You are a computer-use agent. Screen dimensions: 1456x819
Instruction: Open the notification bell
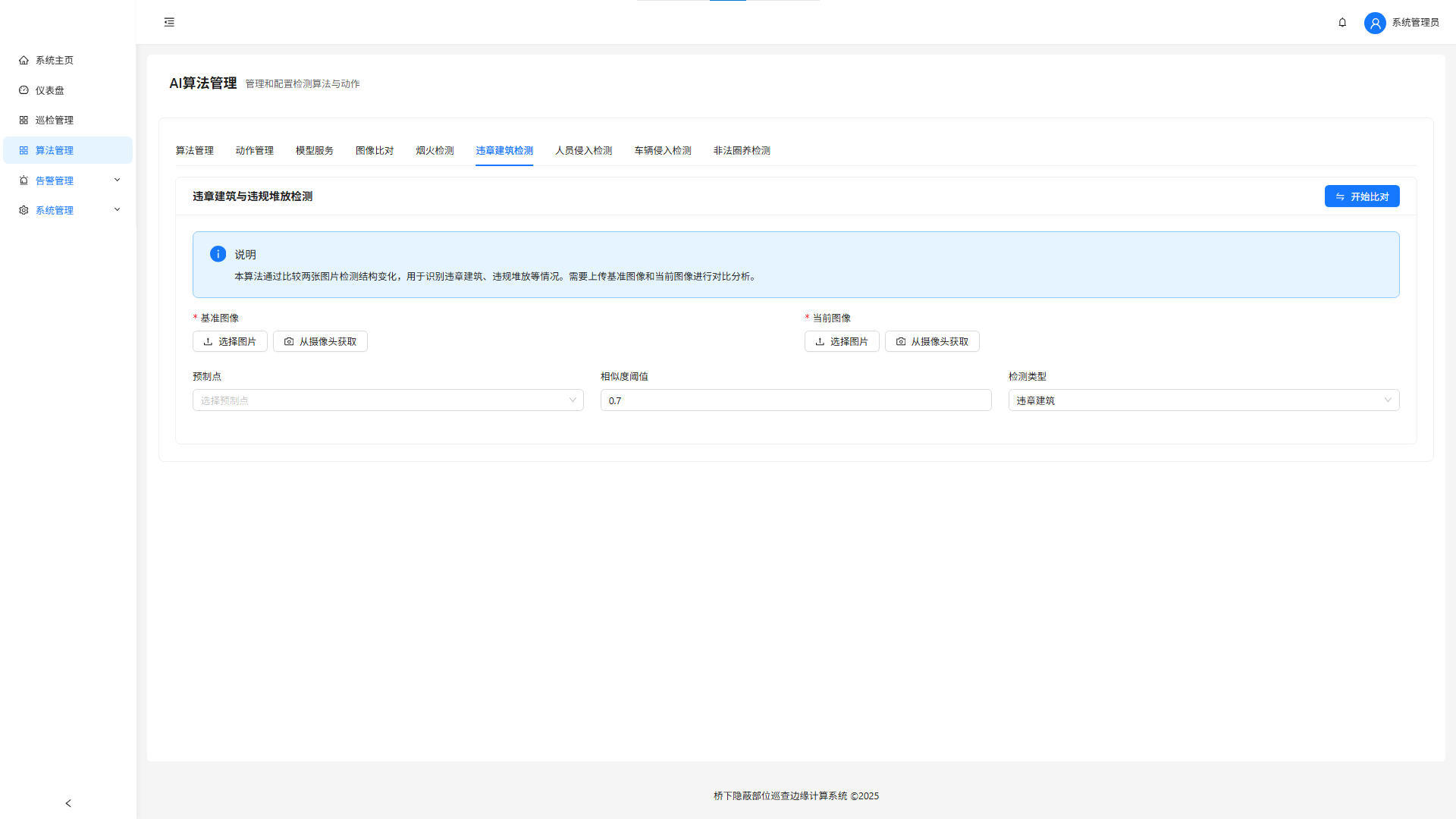[1342, 22]
